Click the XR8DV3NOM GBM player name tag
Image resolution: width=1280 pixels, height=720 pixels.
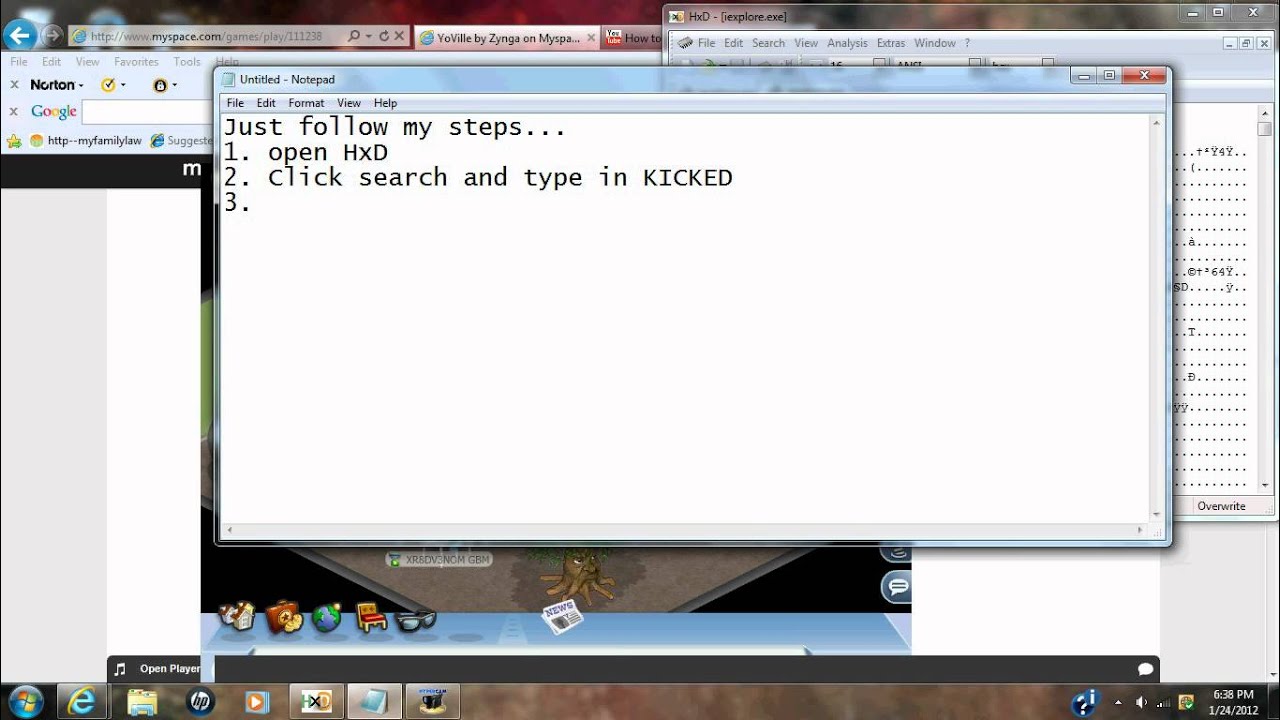440,560
